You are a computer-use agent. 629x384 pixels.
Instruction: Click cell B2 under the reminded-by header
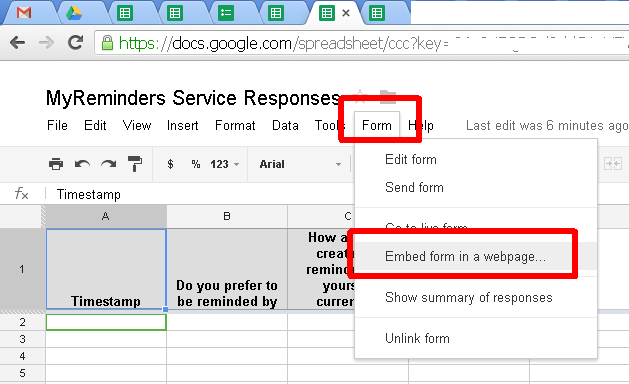click(x=227, y=322)
